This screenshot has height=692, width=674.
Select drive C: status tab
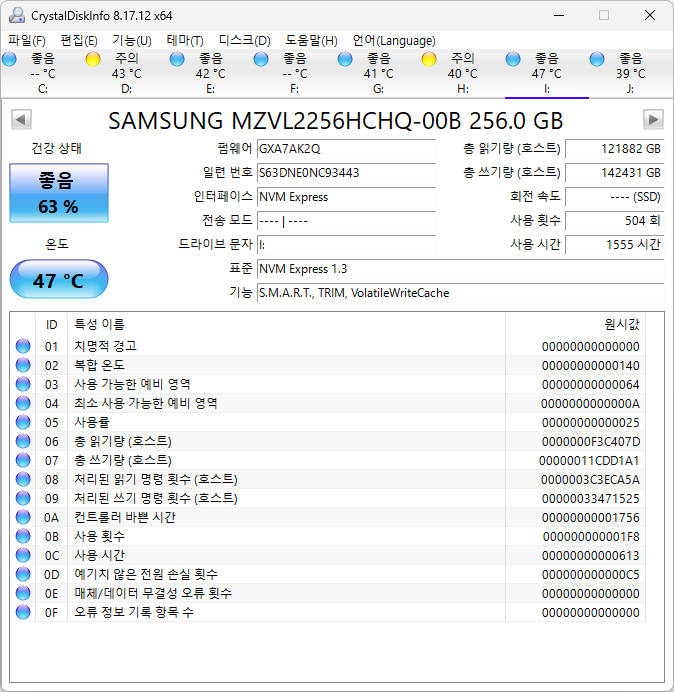(x=42, y=73)
